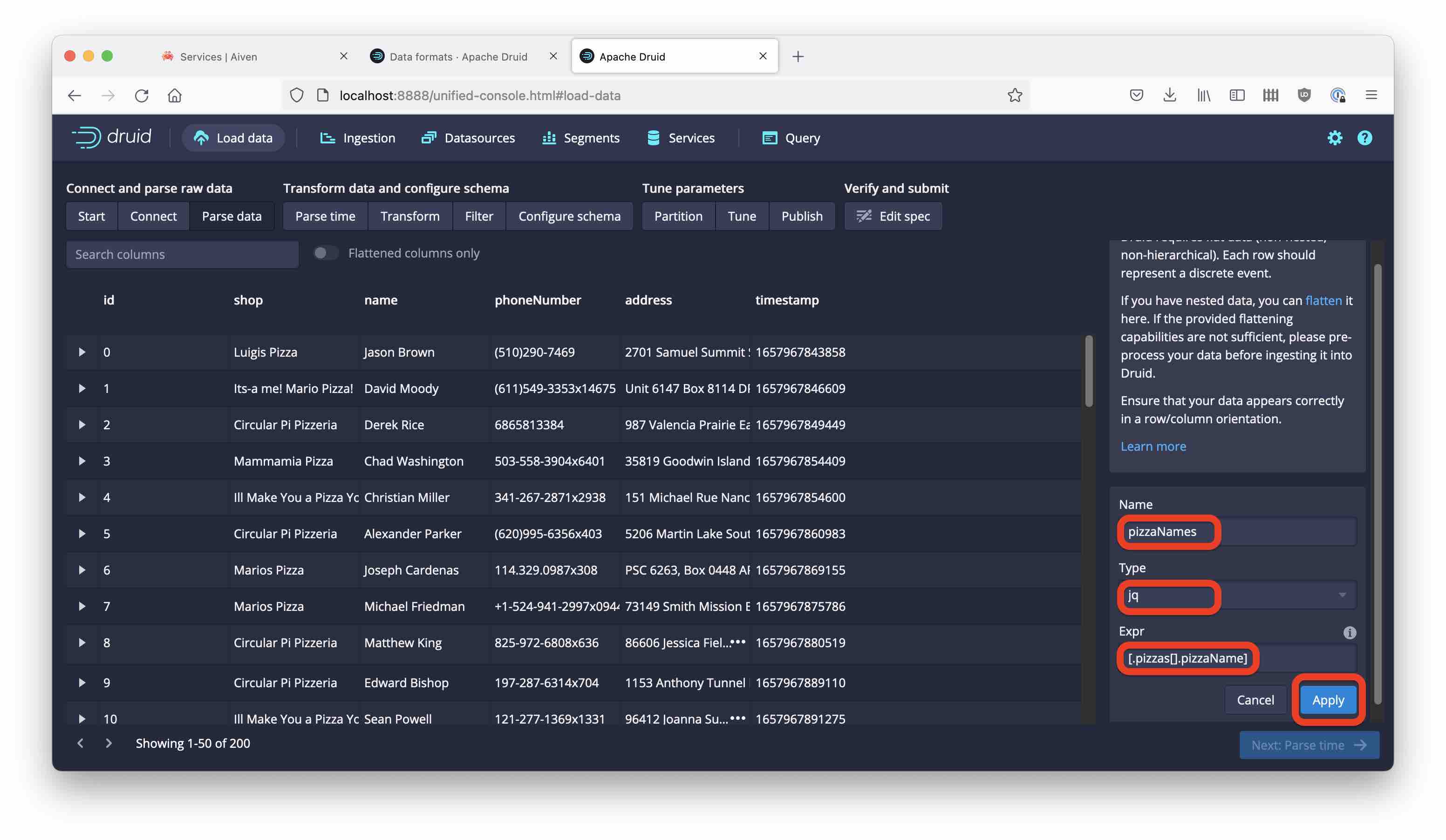1446x840 pixels.
Task: Open help documentation icon
Action: [1364, 138]
